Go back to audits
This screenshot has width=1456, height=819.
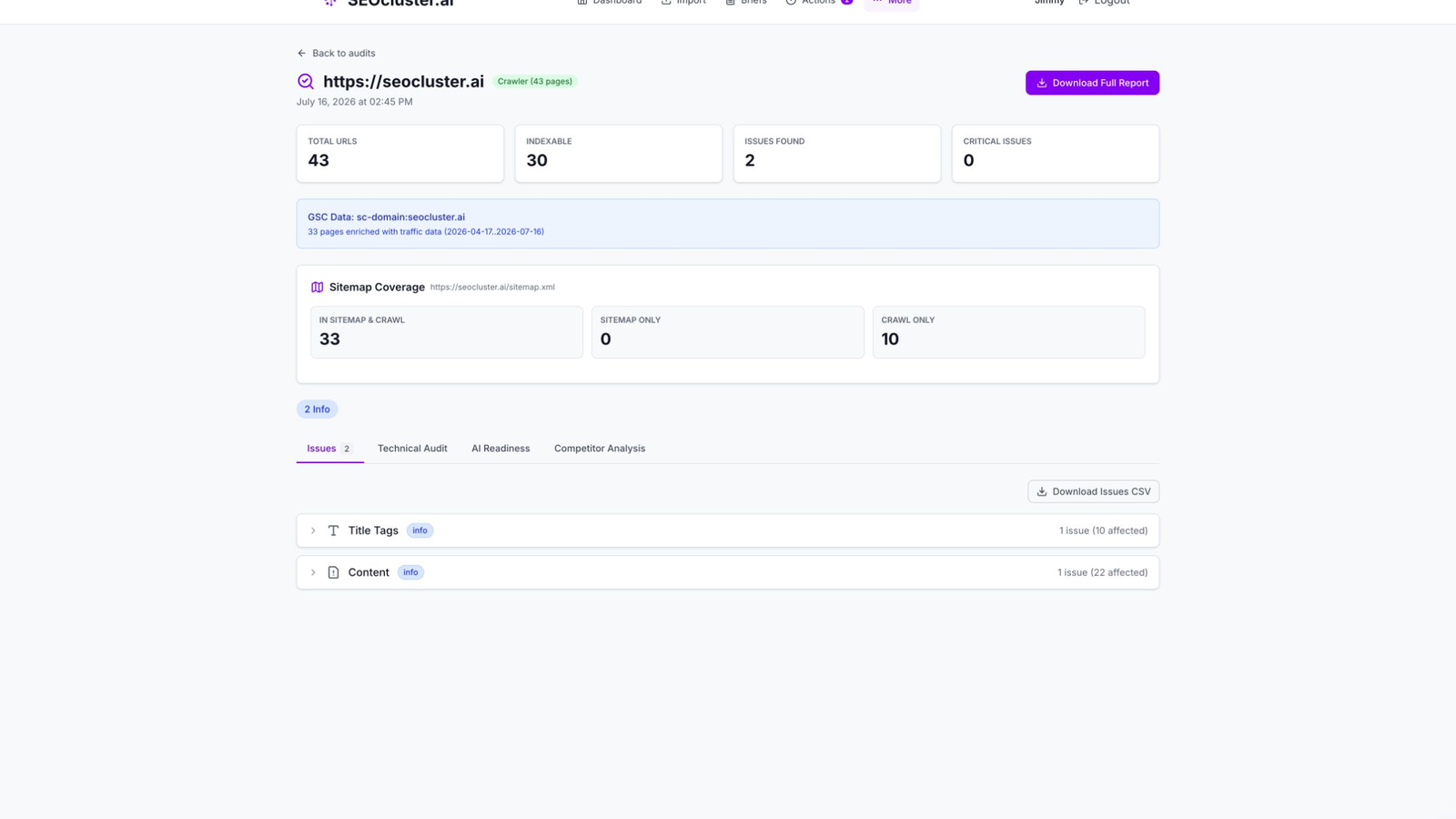tap(336, 53)
